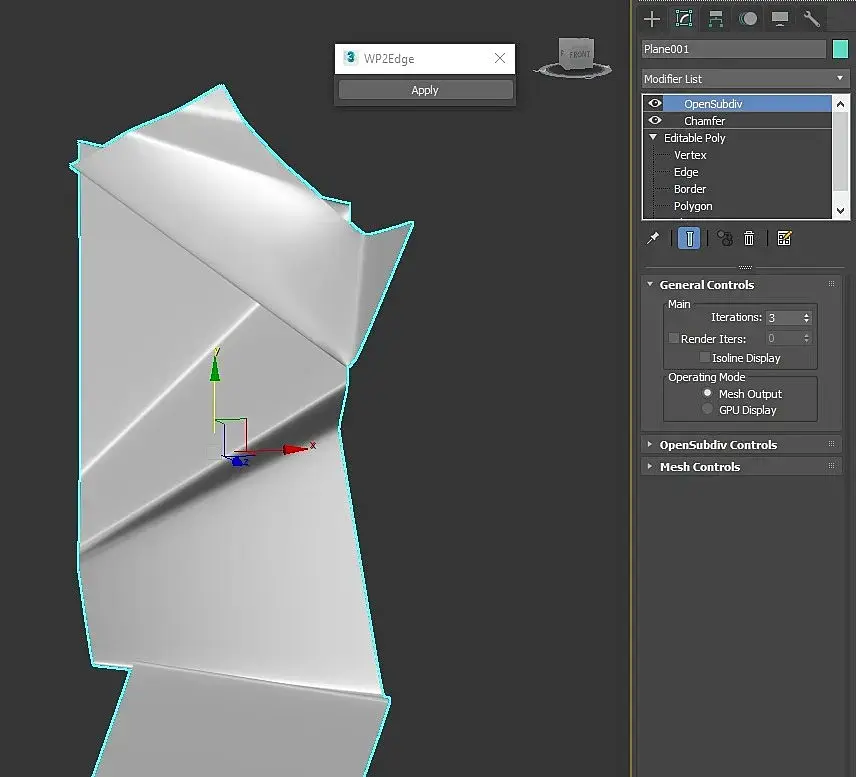Open Configure Modifier Sets icon
Screen dimensions: 856x777
pos(784,239)
